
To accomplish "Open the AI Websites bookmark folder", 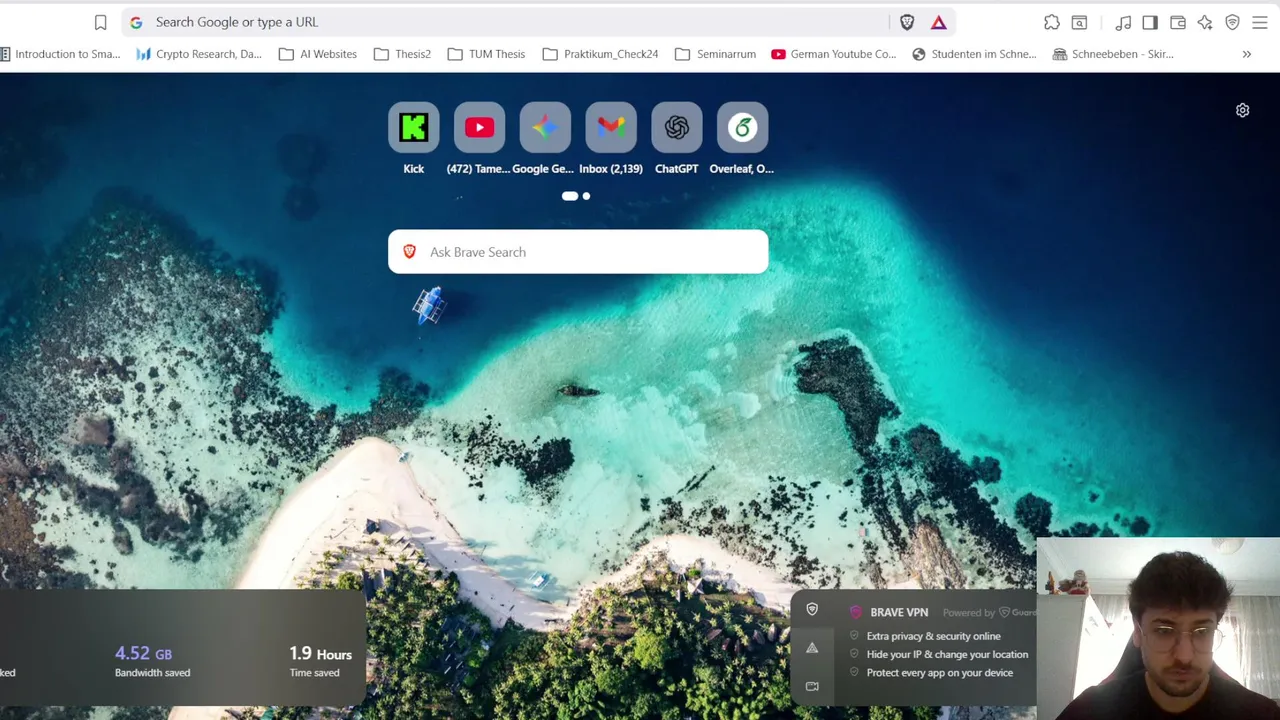I will [x=318, y=54].
